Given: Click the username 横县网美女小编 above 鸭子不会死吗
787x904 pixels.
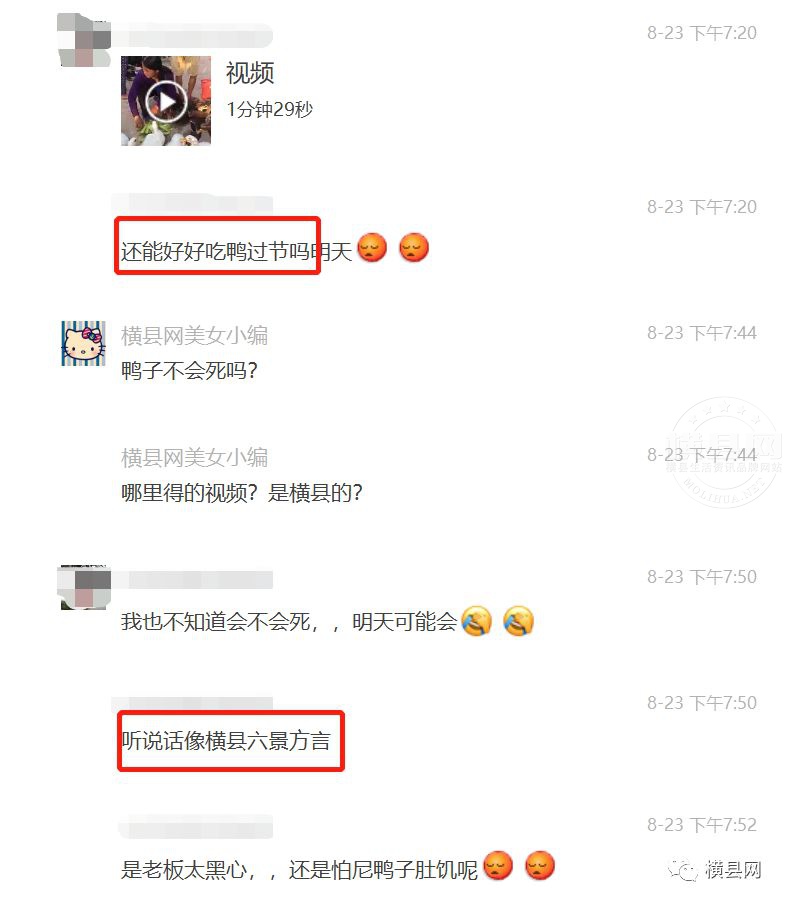Looking at the screenshot, I should click(194, 336).
